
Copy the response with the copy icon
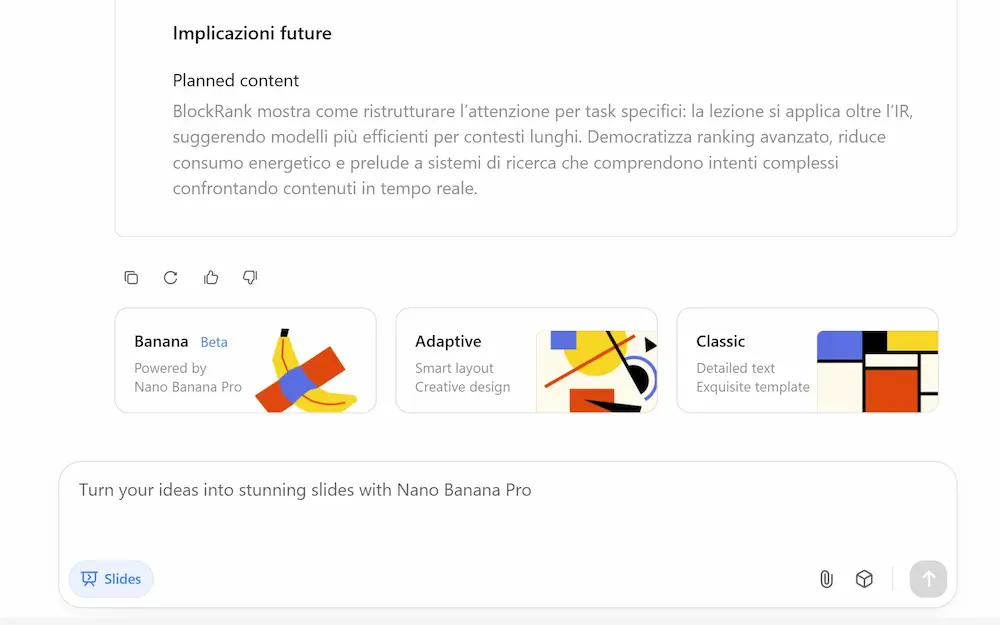(x=131, y=278)
